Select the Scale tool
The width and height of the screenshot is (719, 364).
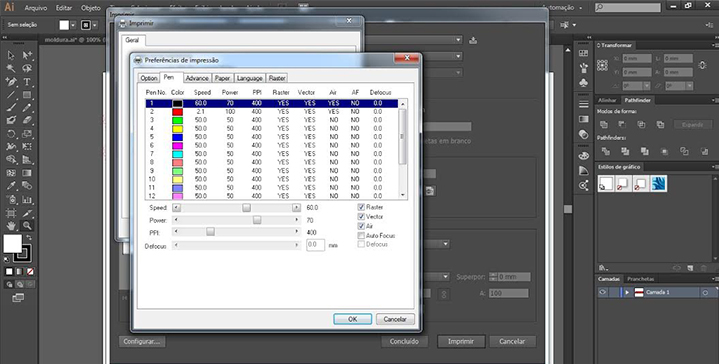pyautogui.click(x=27, y=134)
